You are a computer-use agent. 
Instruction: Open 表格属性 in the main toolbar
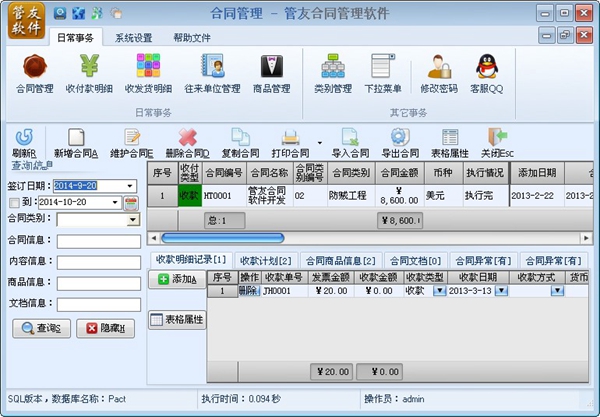pos(450,143)
